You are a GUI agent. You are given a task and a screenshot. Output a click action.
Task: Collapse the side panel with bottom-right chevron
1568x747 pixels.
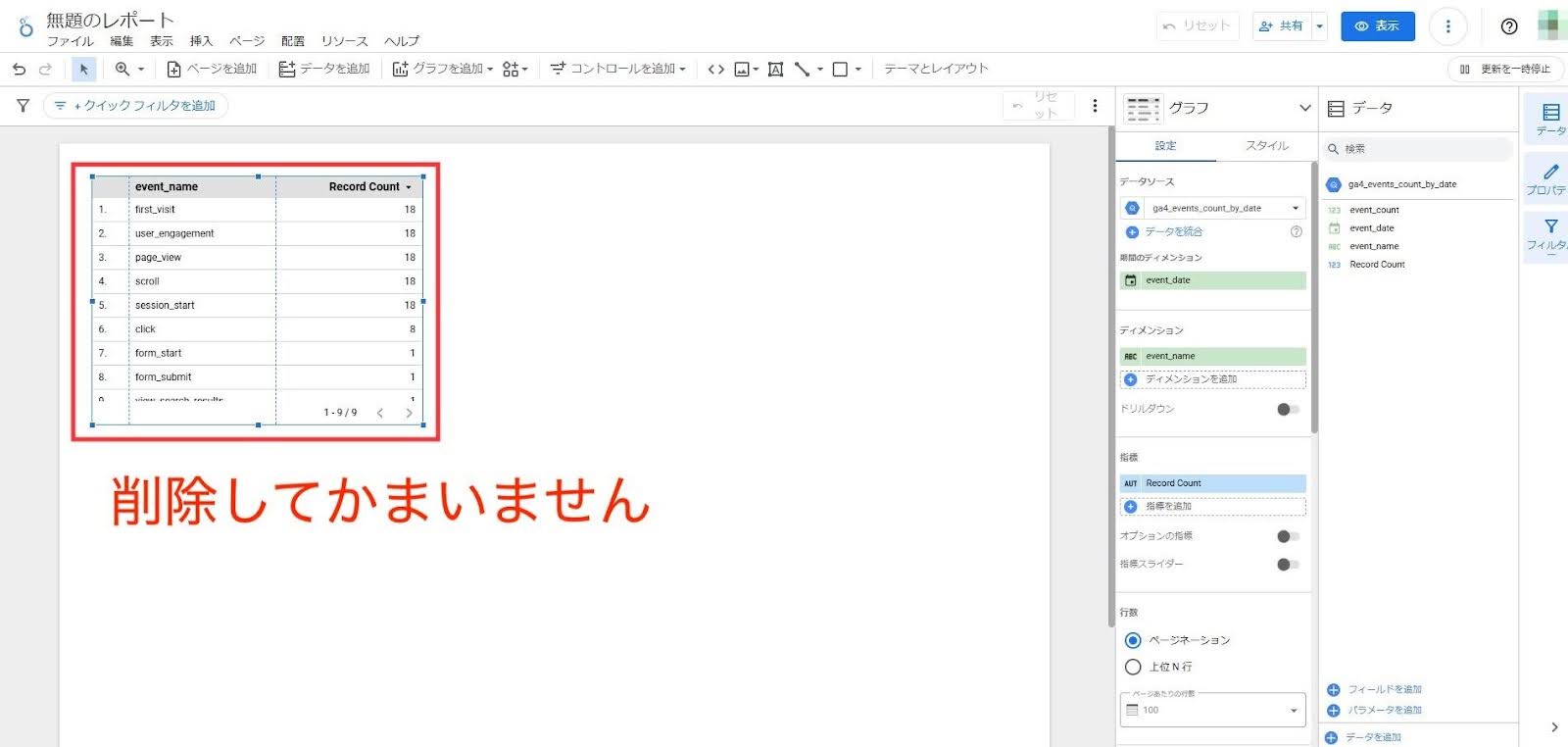point(1554,727)
